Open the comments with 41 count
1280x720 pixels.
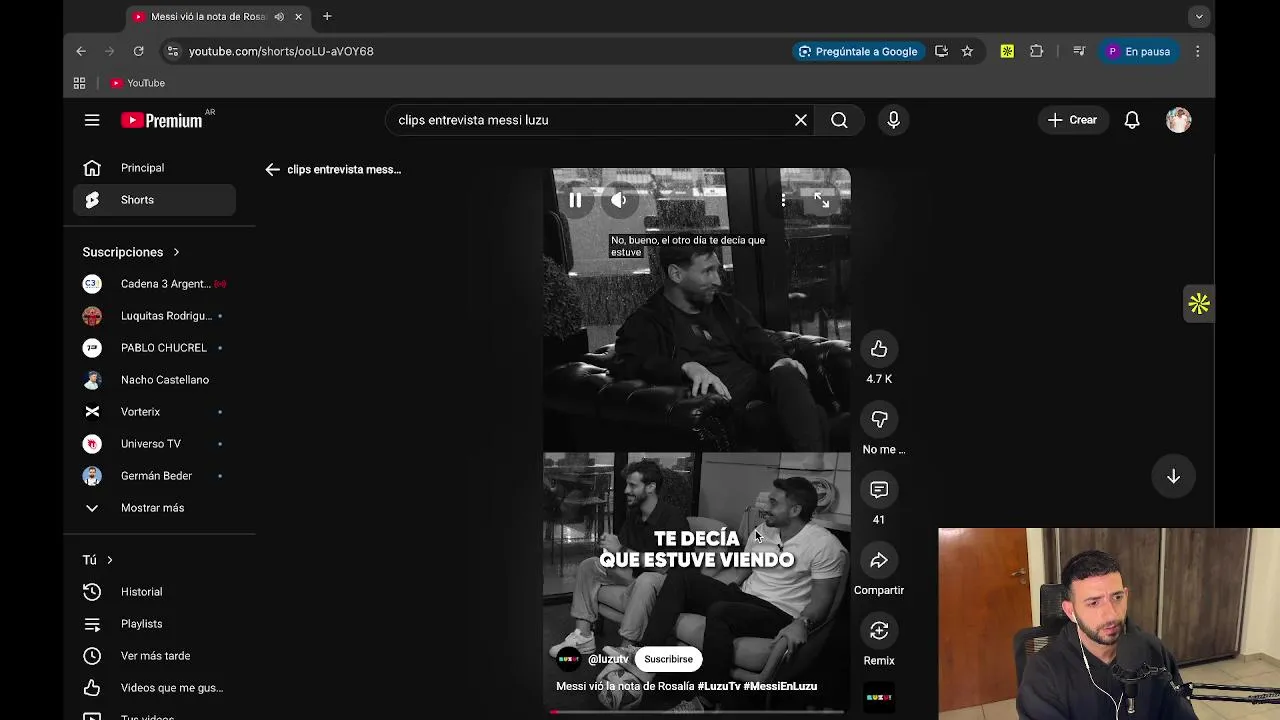(879, 490)
